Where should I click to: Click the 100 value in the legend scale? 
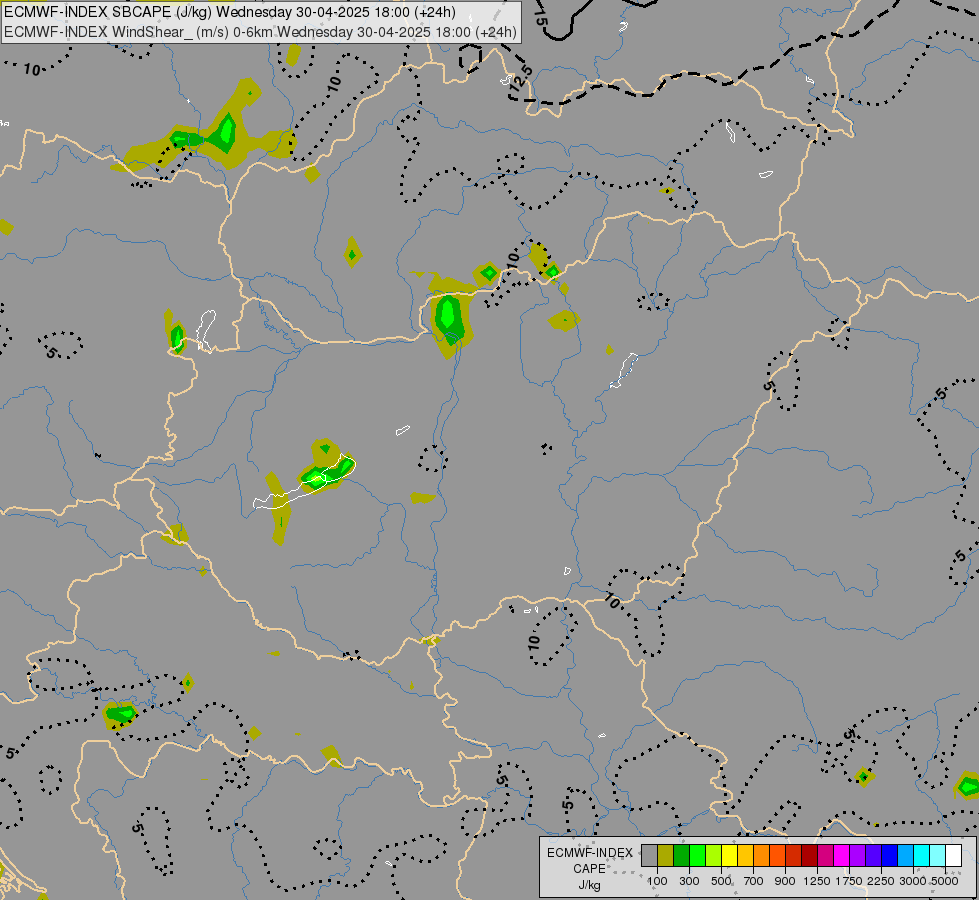tap(657, 881)
